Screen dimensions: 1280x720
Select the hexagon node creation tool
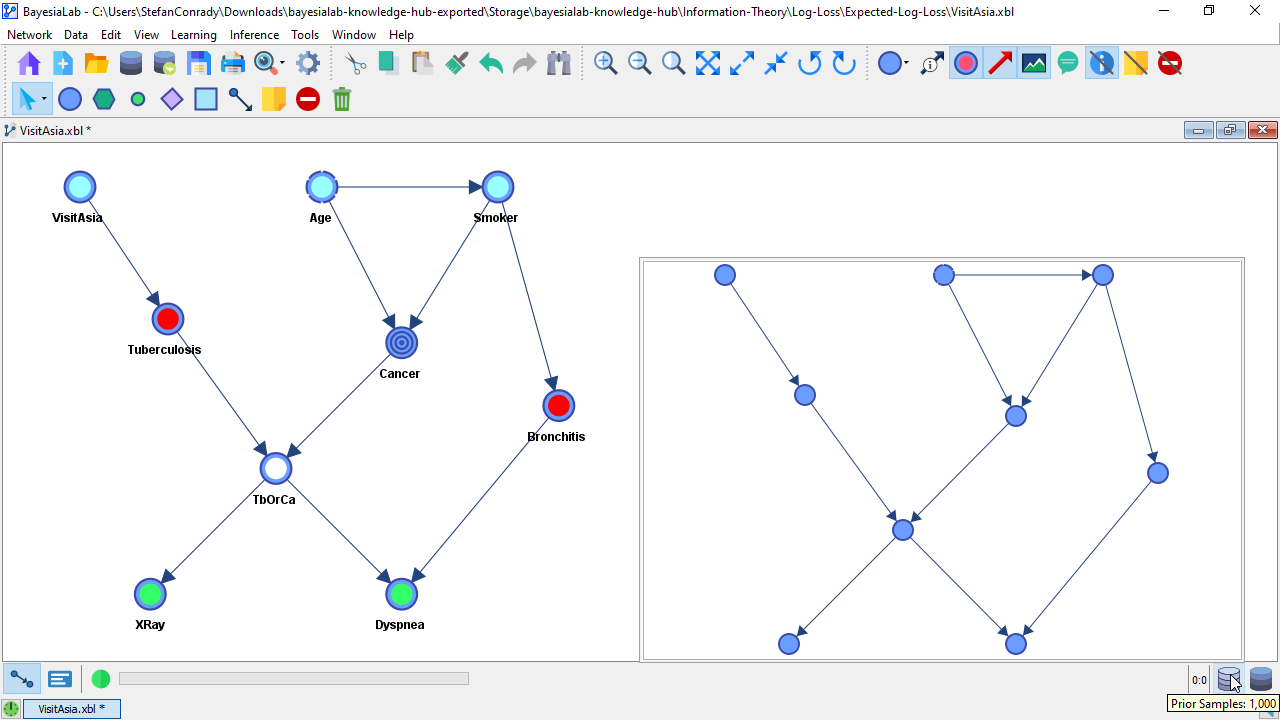[x=104, y=99]
